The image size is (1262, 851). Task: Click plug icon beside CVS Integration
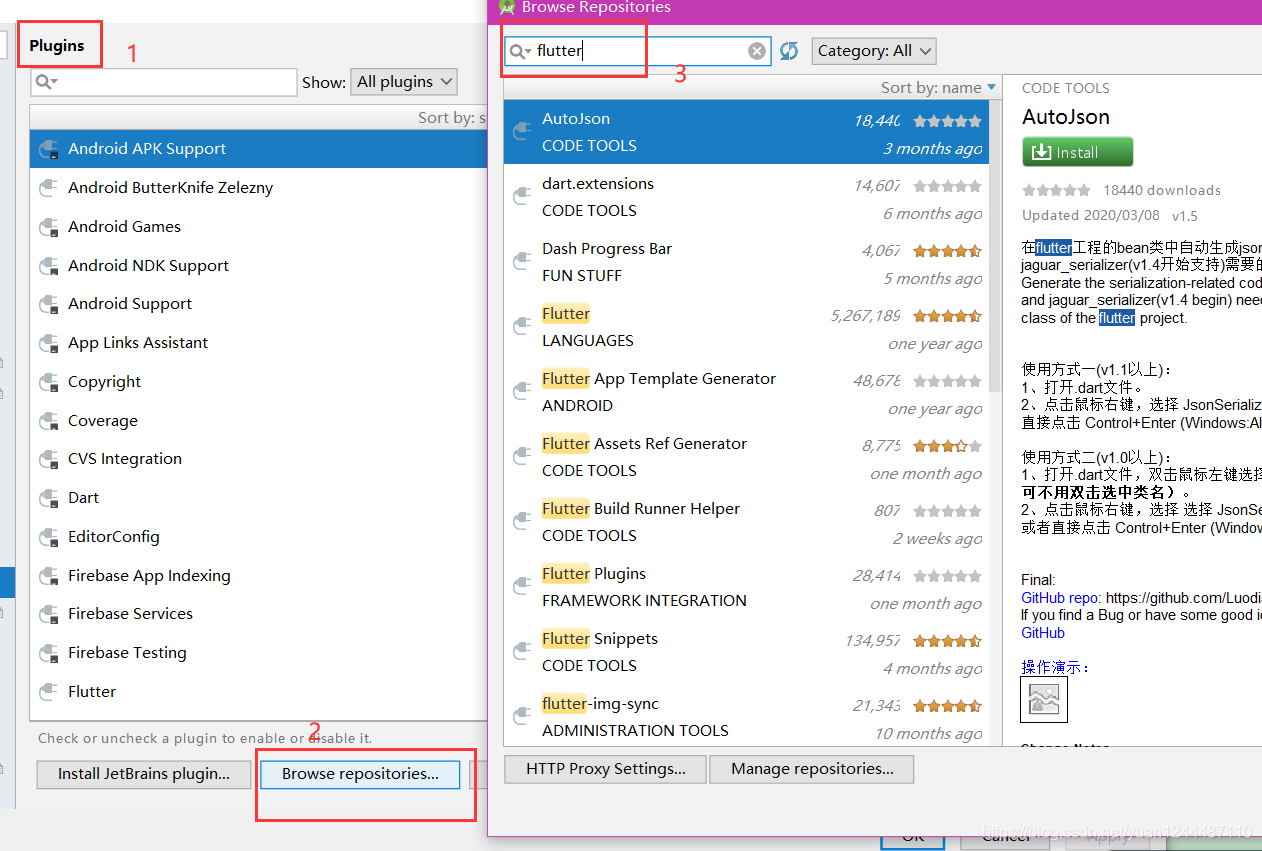[49, 459]
